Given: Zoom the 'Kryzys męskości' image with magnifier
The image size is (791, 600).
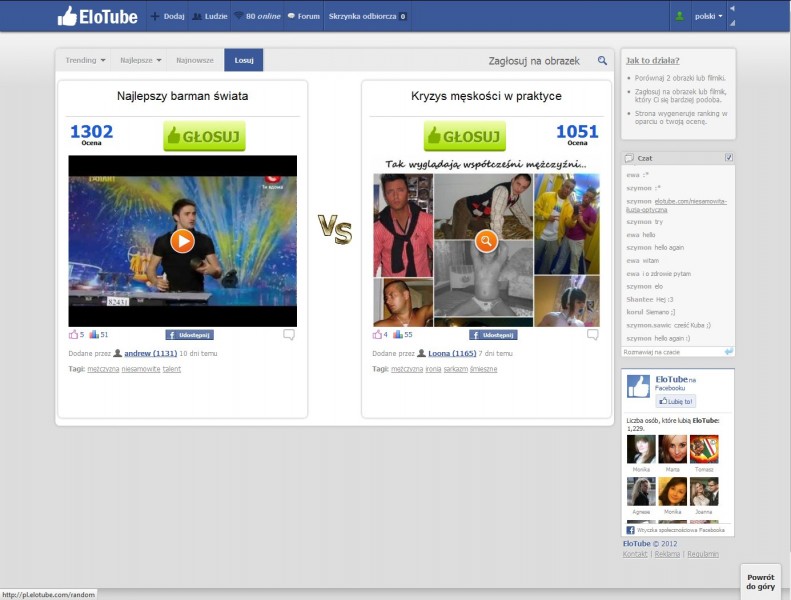Looking at the screenshot, I should pos(486,241).
